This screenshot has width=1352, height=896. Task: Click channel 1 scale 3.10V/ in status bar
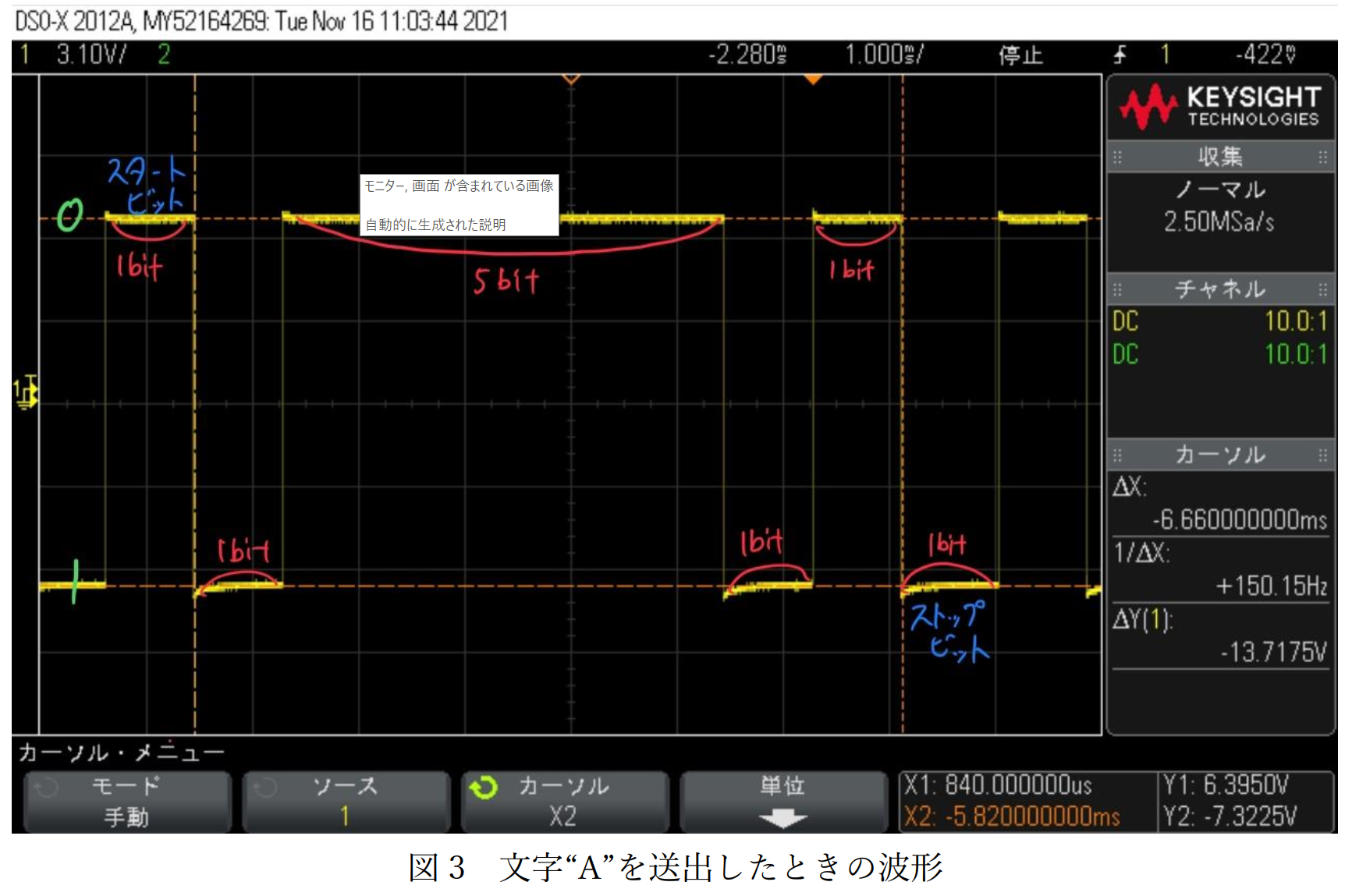coord(91,55)
